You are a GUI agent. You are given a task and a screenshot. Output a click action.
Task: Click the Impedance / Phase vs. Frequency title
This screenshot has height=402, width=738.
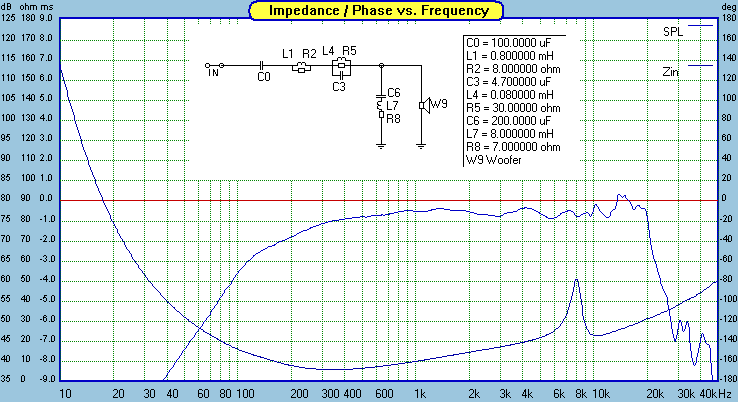[x=369, y=11]
